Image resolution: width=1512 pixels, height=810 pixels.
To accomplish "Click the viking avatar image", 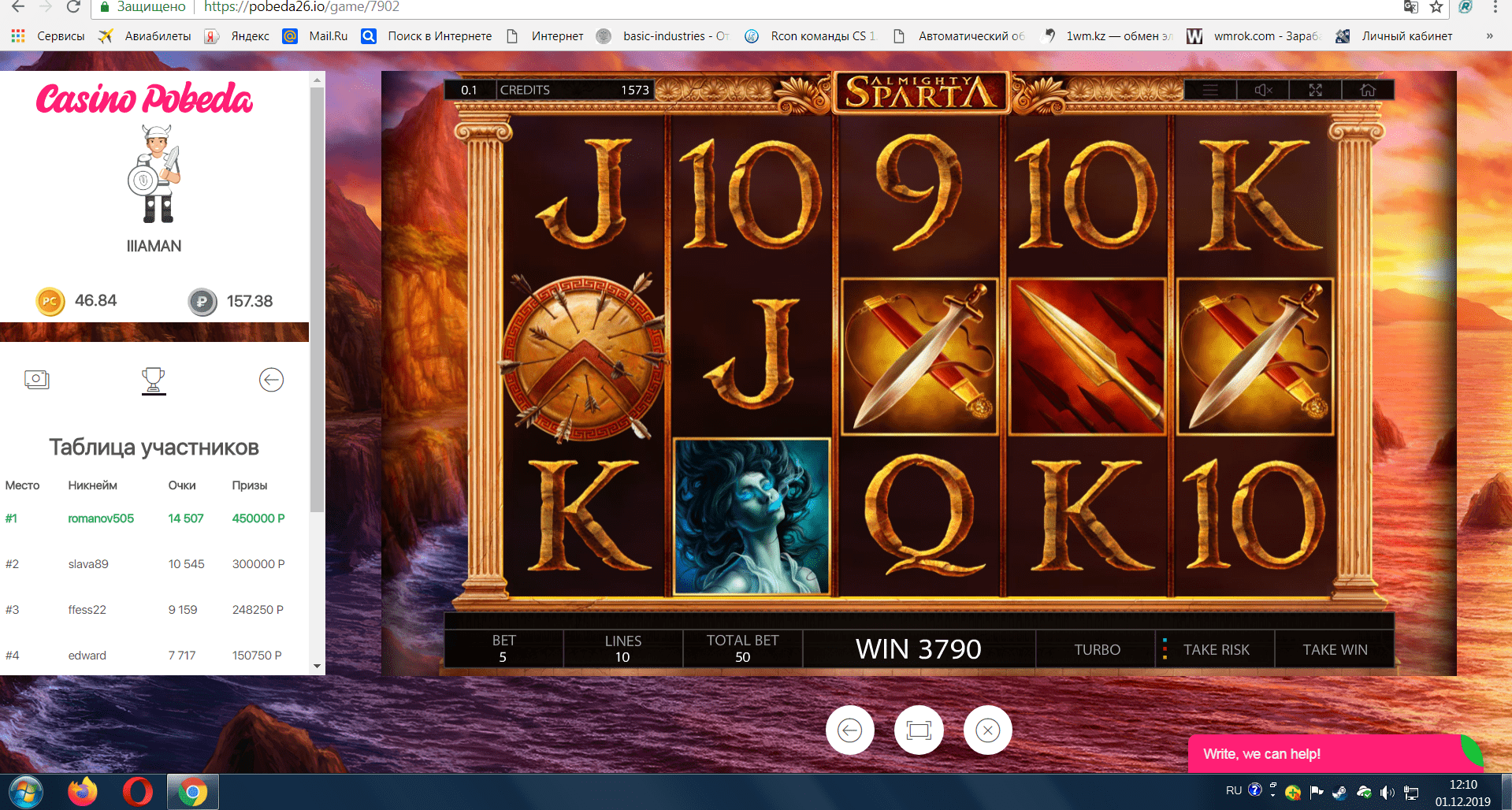I will click(x=155, y=174).
